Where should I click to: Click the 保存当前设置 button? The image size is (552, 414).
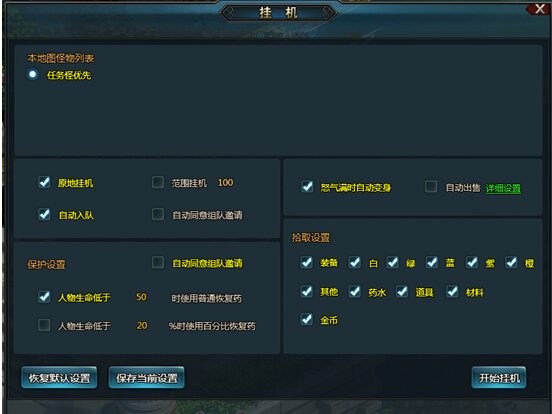(146, 377)
